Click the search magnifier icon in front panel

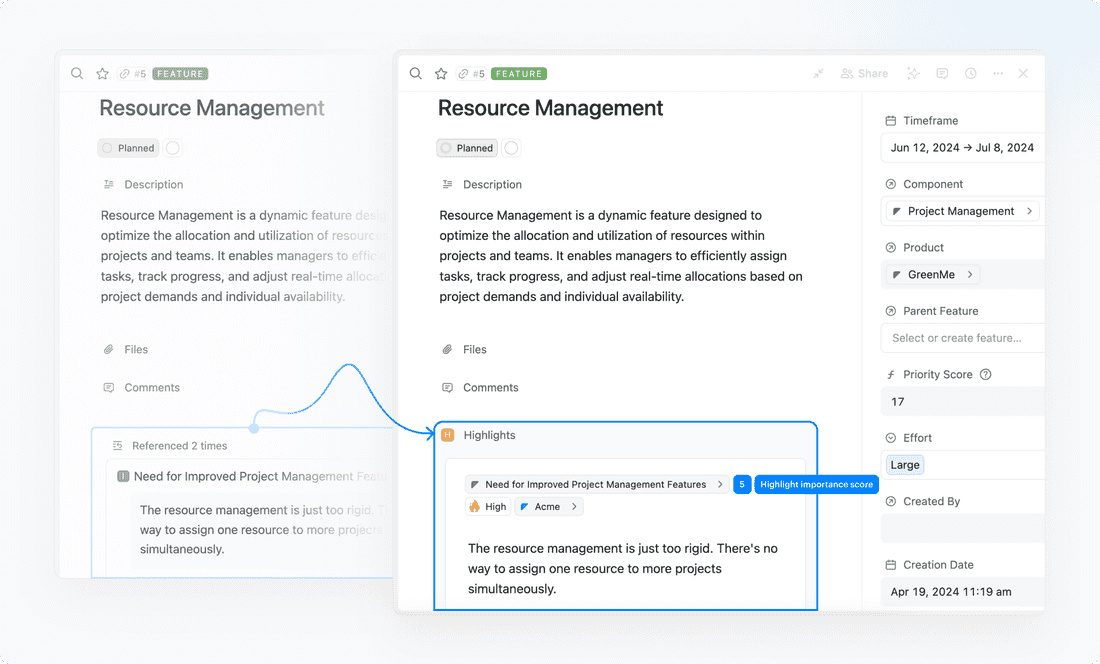click(416, 74)
